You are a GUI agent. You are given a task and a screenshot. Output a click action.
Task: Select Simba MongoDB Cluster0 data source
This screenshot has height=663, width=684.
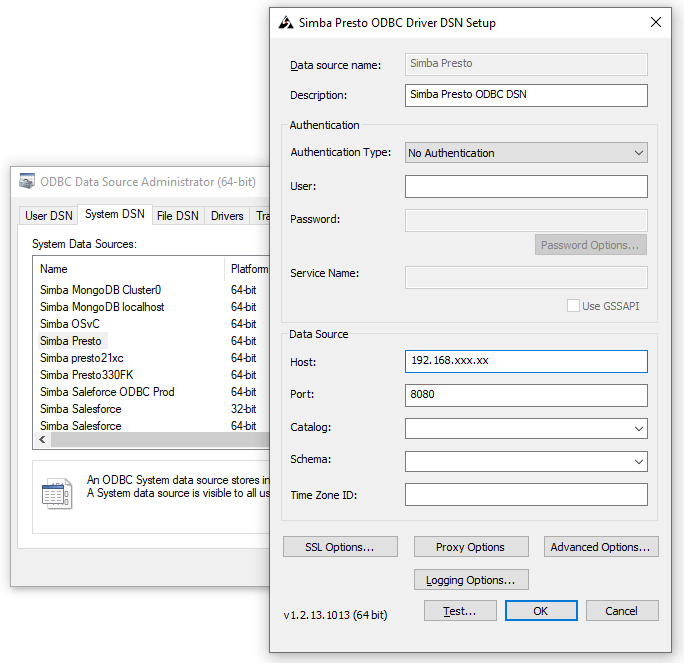pos(100,290)
